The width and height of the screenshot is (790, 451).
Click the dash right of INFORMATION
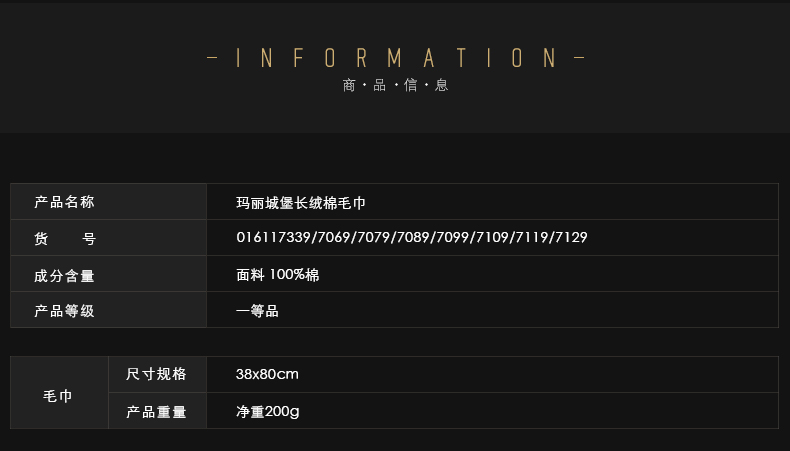click(x=579, y=58)
